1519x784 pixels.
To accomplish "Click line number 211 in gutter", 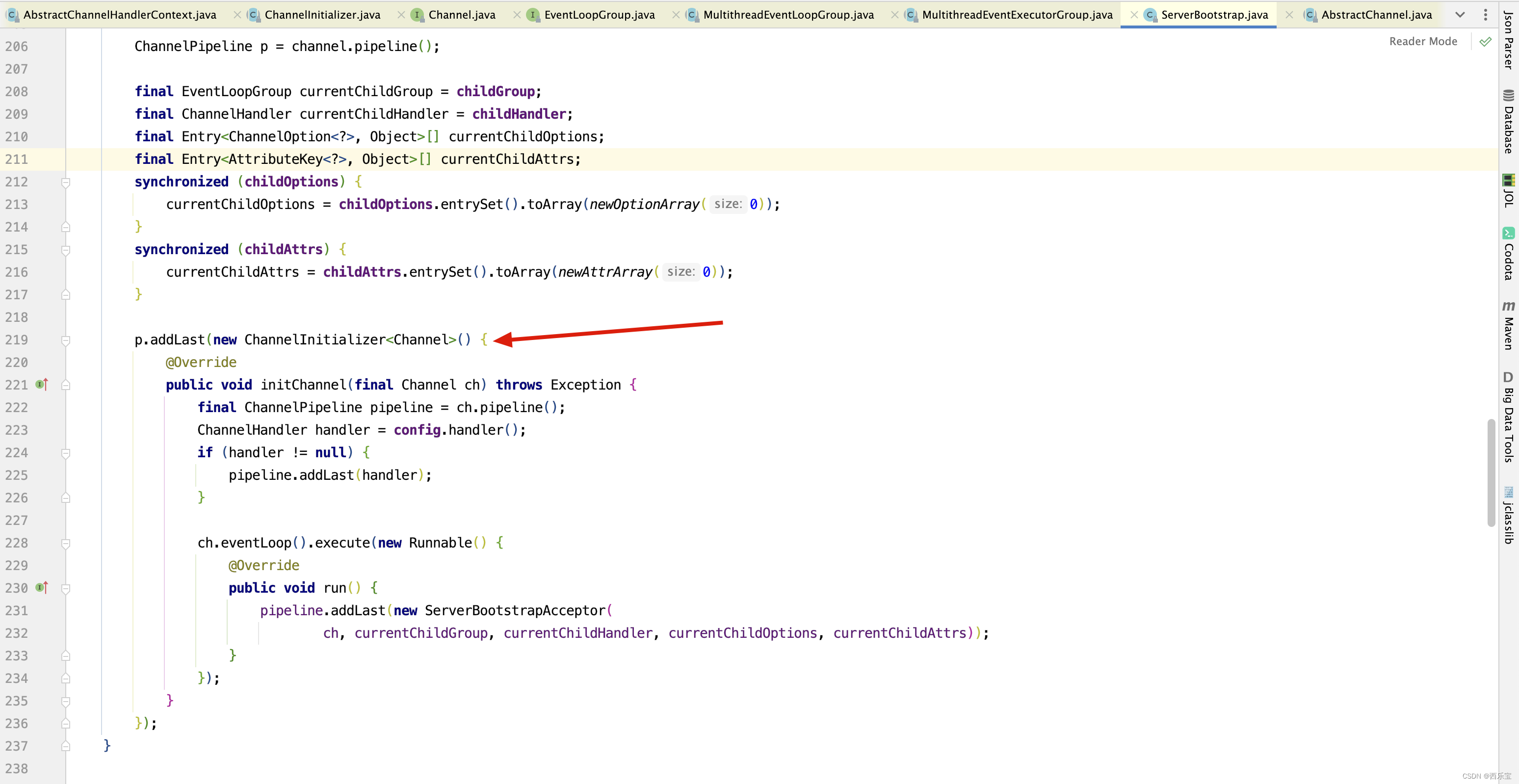I will click(x=17, y=160).
